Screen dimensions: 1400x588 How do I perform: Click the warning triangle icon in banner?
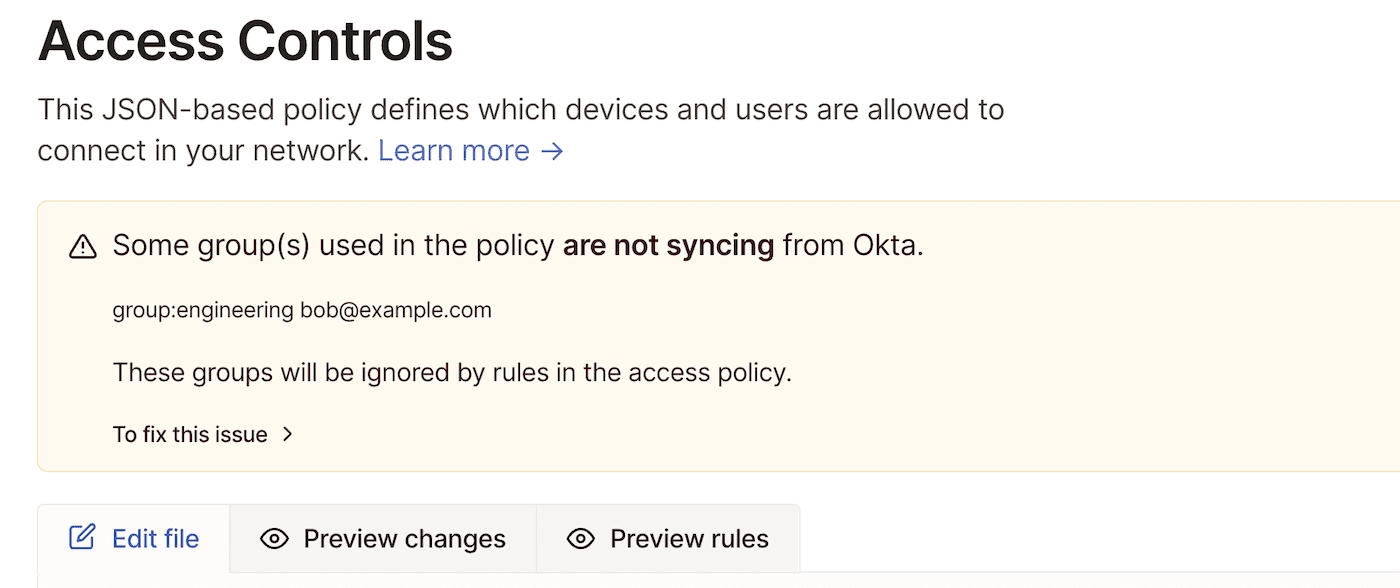pyautogui.click(x=83, y=246)
